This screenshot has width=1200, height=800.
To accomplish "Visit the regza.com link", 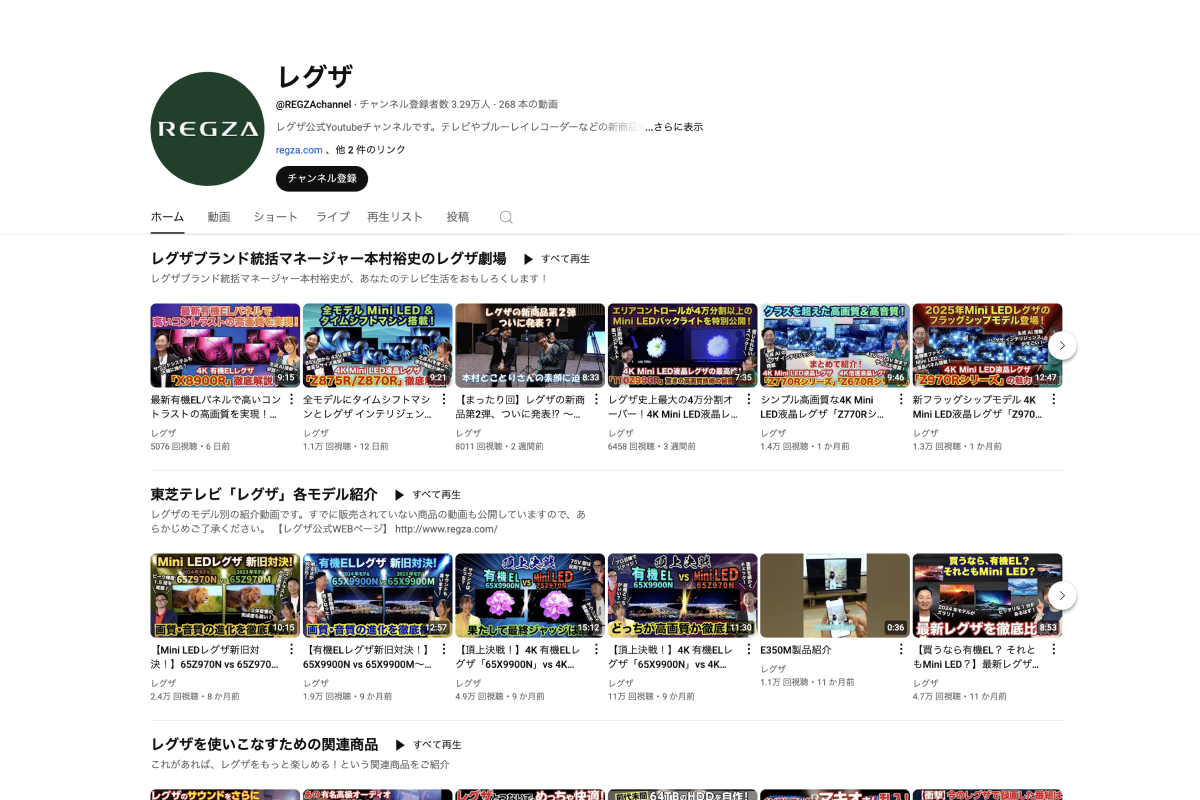I will point(299,150).
